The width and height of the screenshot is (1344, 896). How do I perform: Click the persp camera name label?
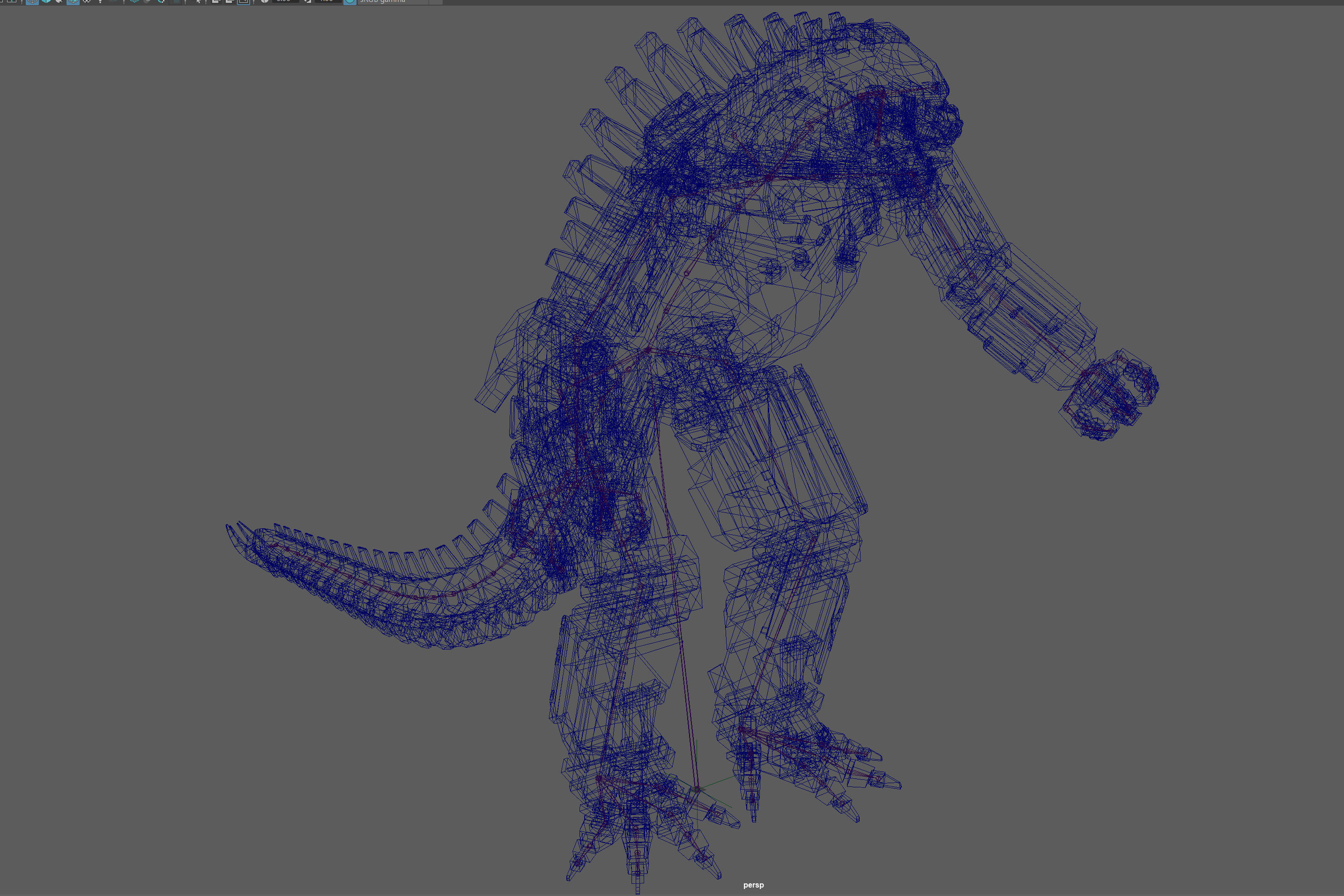[x=753, y=885]
